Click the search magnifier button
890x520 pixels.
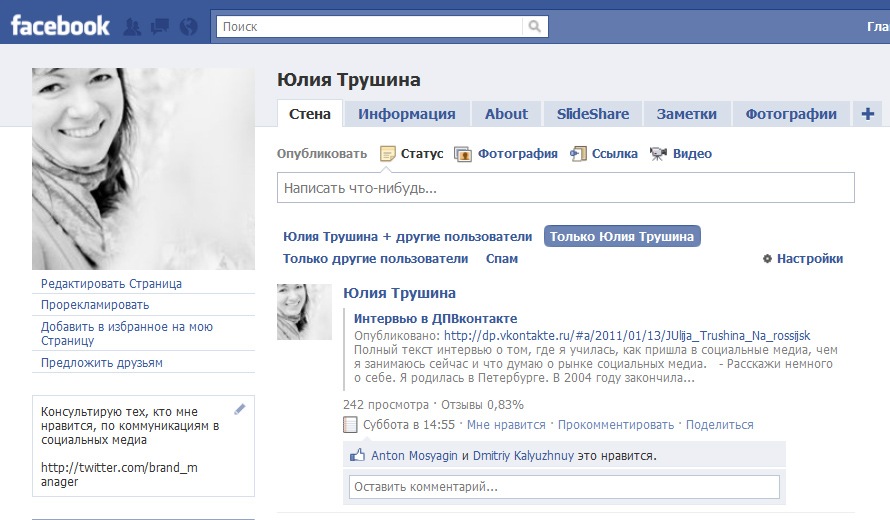click(535, 27)
